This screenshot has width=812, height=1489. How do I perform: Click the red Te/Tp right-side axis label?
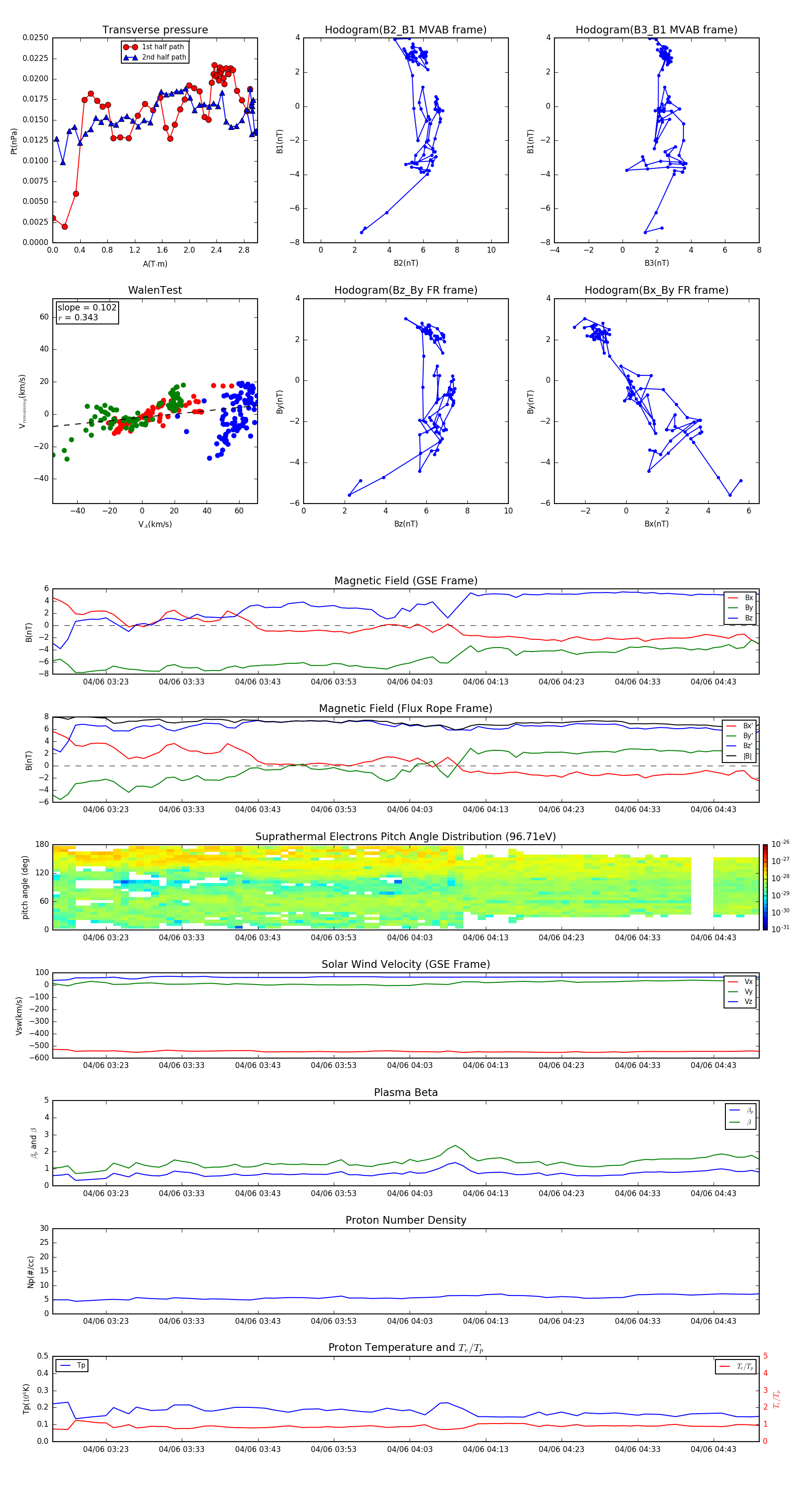pyautogui.click(x=776, y=1399)
